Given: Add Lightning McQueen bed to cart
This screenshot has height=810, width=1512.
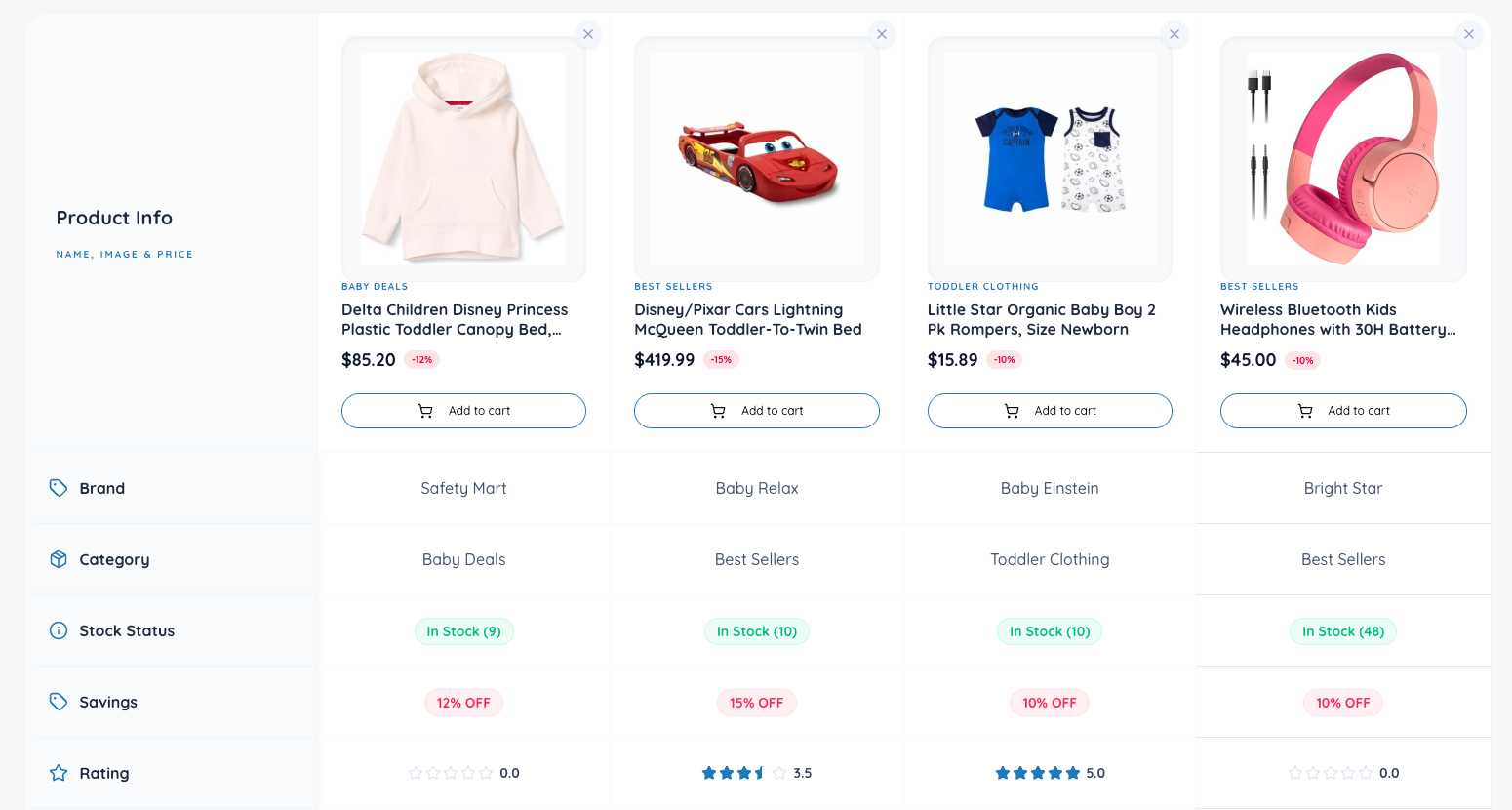Looking at the screenshot, I should (756, 410).
